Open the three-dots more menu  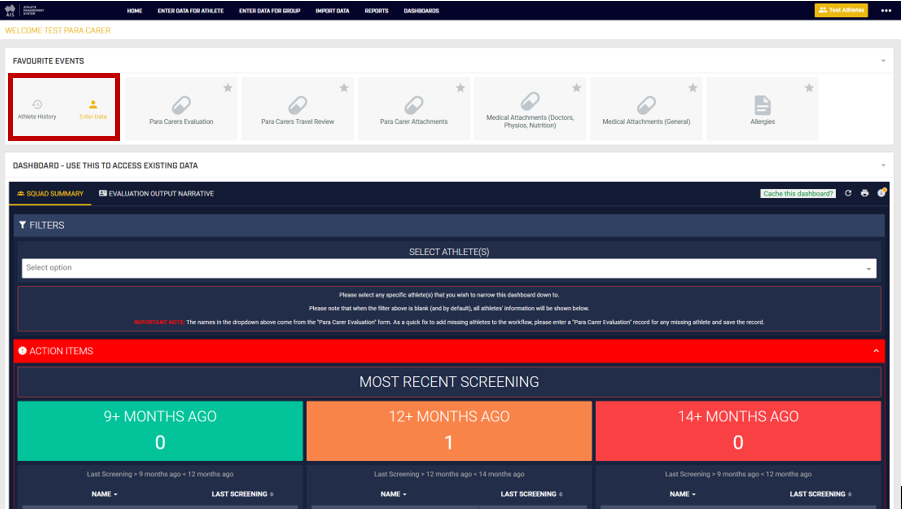click(886, 10)
